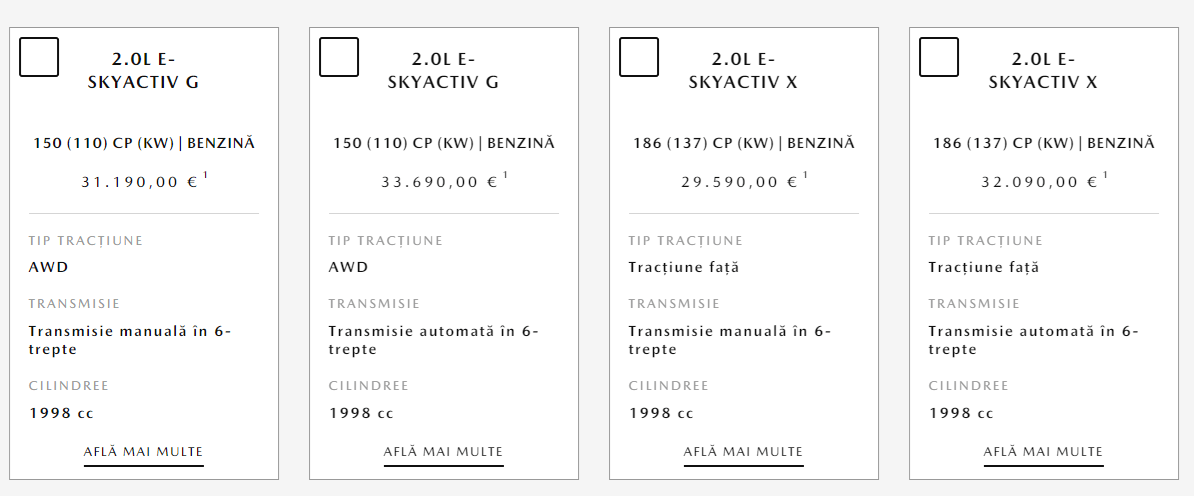Click the second 2.0L E-Skyactiv G heading
1194x496 pixels.
(444, 71)
